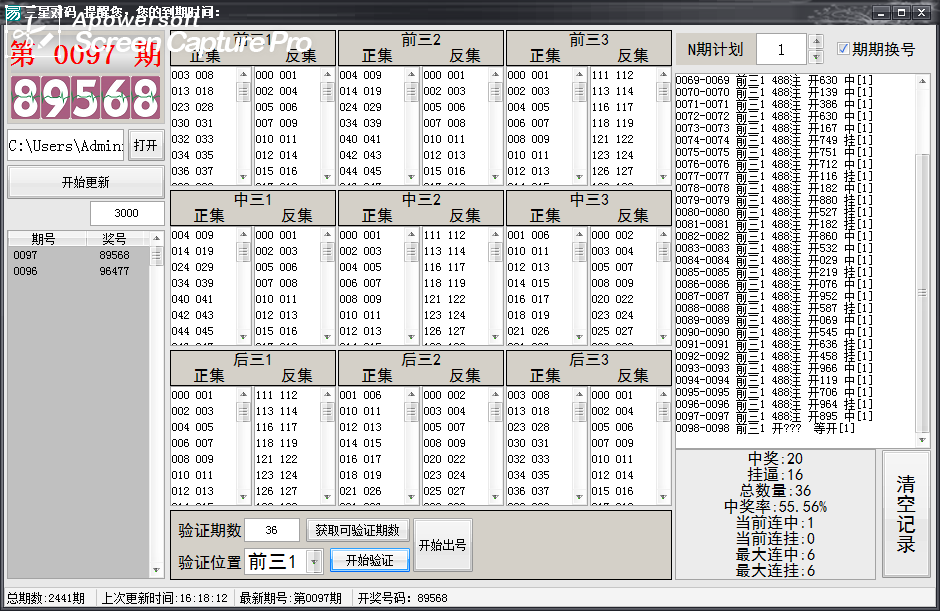The height and width of the screenshot is (611, 940).
Task: Select log line 0086-0086 开076
Action: tap(775, 284)
